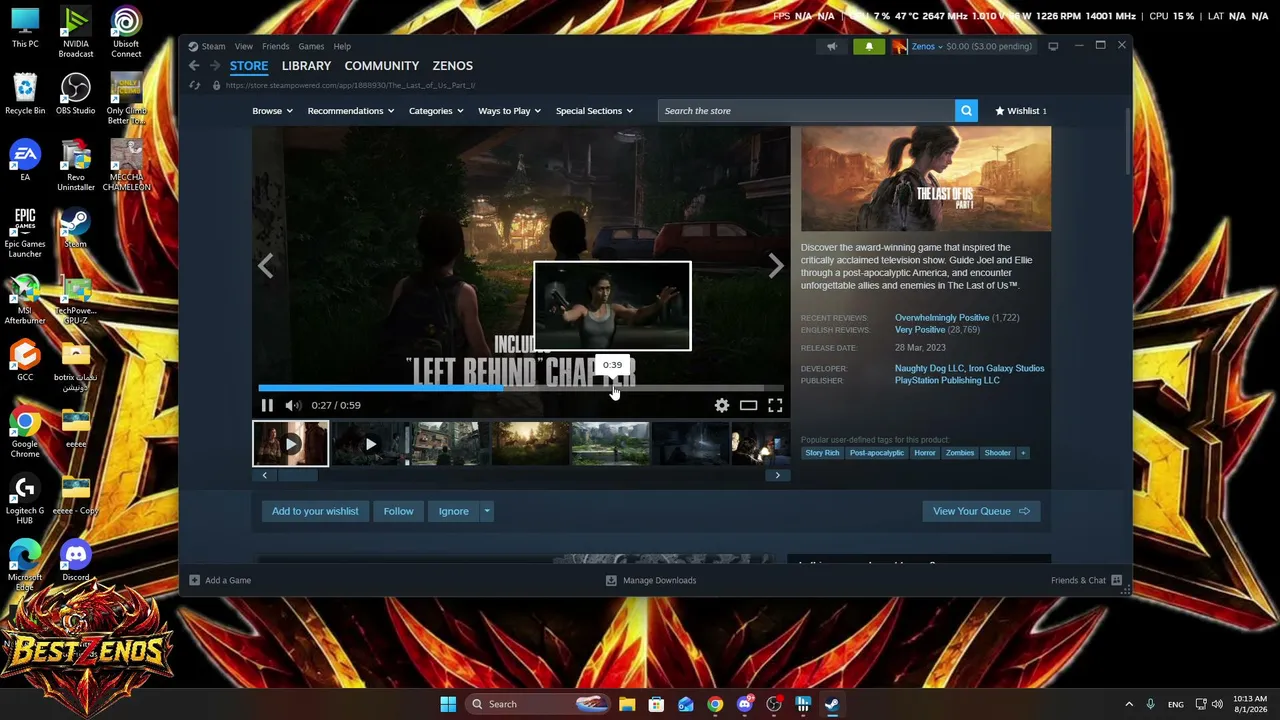The image size is (1280, 720).
Task: Pause the trailer video
Action: [267, 405]
